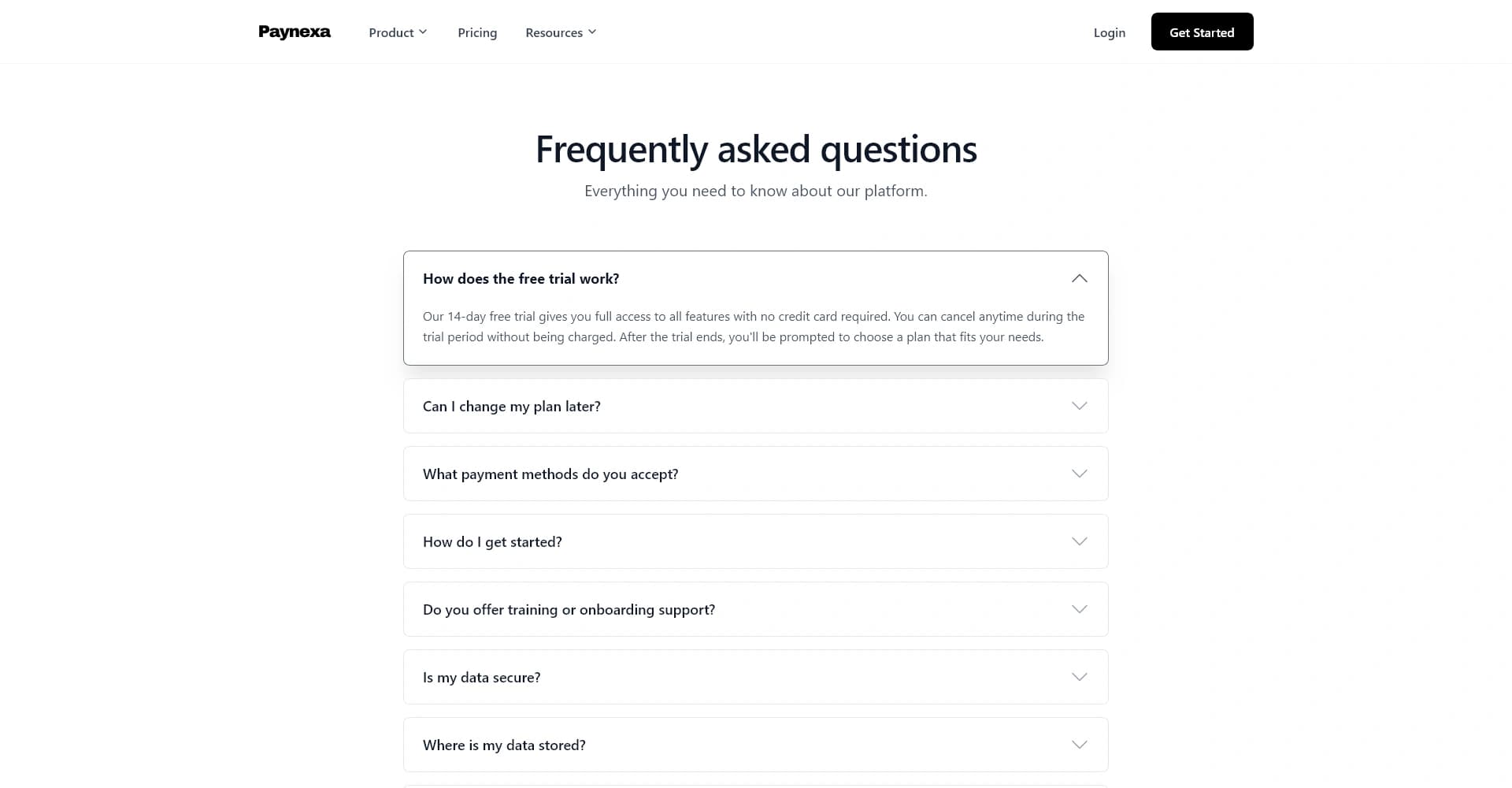Expand 'What payment methods do you accept?'
The height and width of the screenshot is (788, 1512).
[x=550, y=474]
